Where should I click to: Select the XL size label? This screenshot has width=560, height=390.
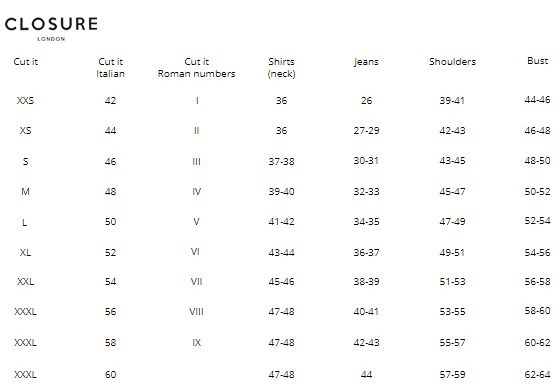pyautogui.click(x=25, y=253)
